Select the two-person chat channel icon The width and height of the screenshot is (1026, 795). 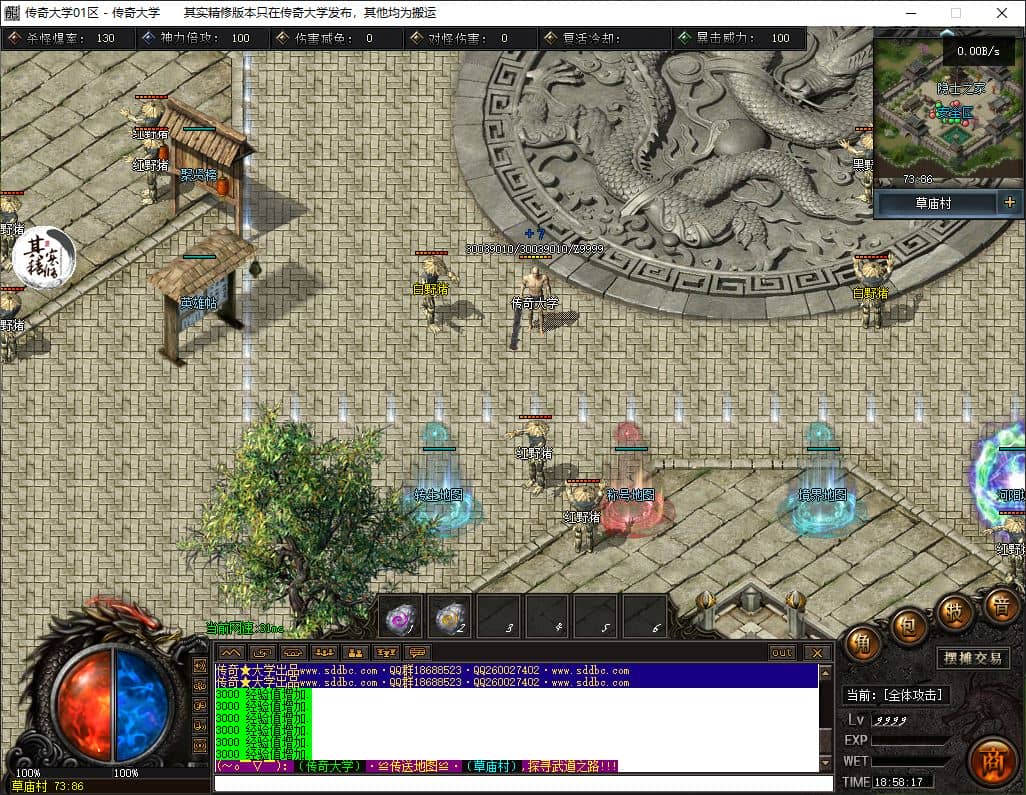point(355,652)
